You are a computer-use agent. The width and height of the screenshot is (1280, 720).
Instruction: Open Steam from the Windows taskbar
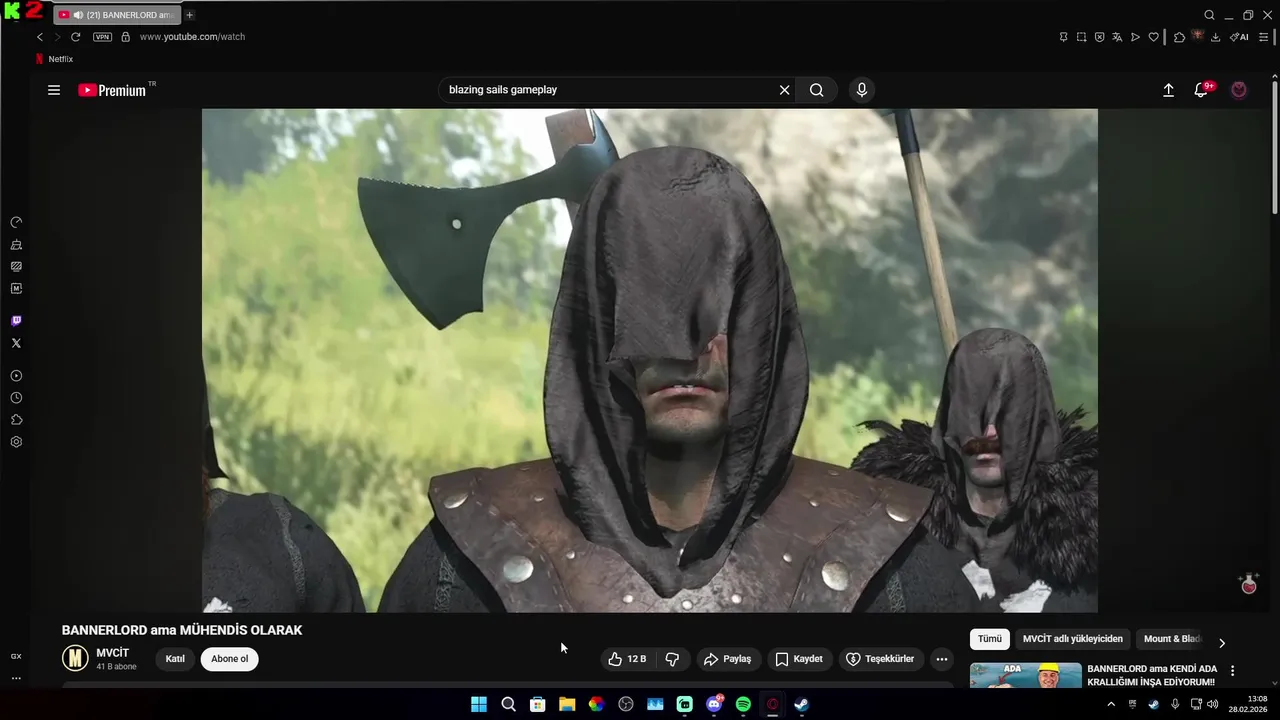[x=802, y=704]
